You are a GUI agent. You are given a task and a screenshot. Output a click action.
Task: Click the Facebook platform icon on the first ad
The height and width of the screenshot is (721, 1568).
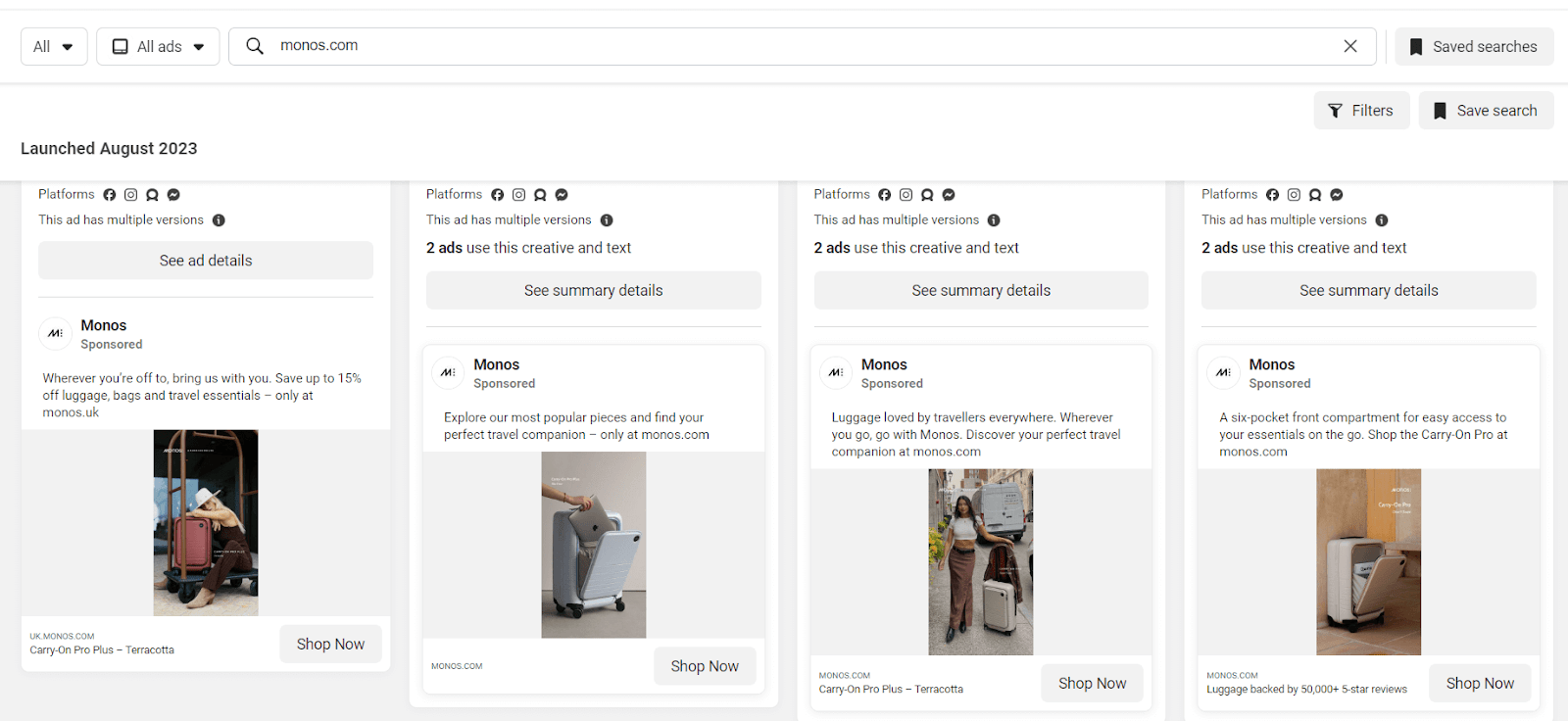(x=109, y=194)
